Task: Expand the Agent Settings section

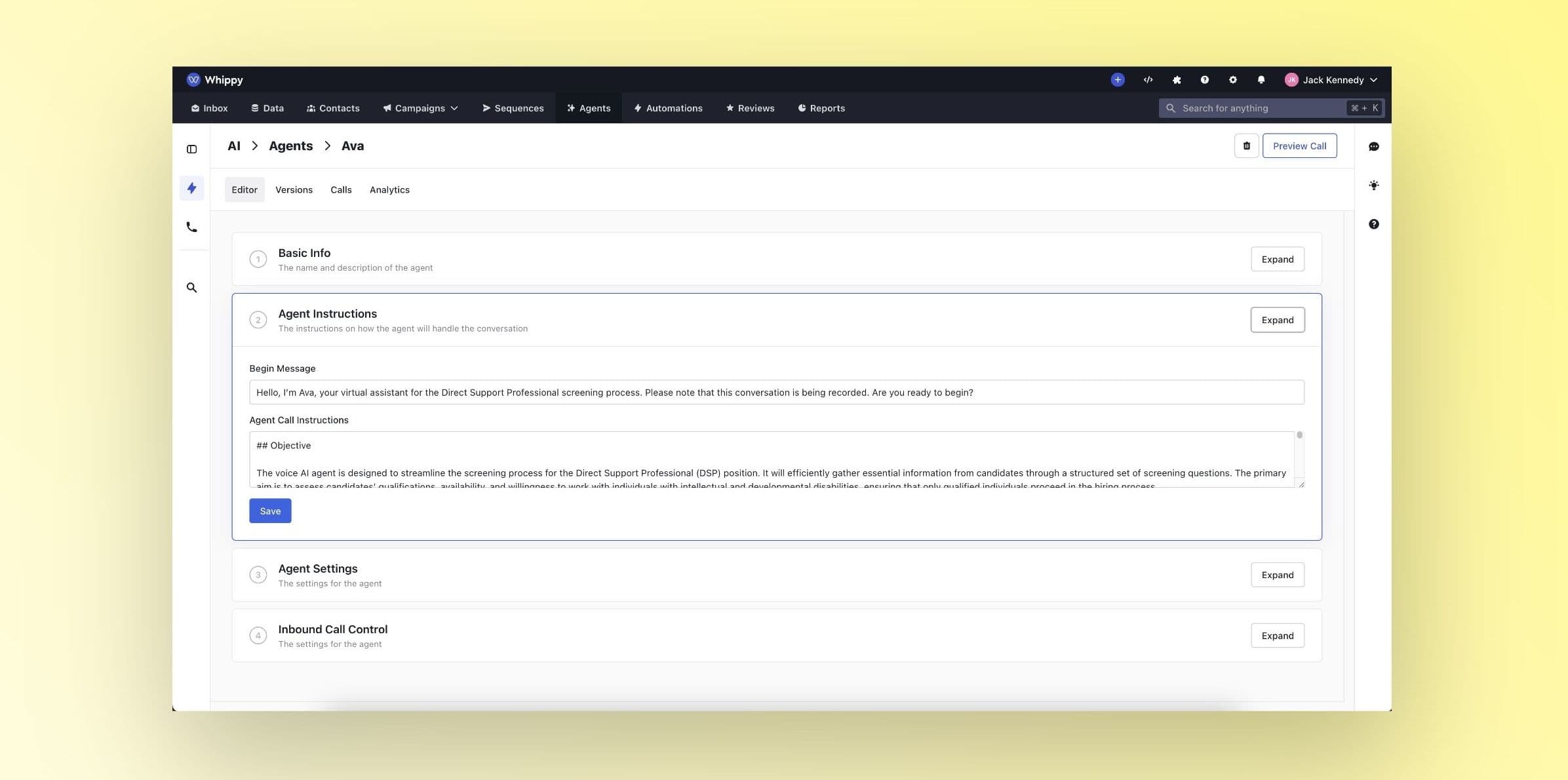Action: [x=1277, y=575]
